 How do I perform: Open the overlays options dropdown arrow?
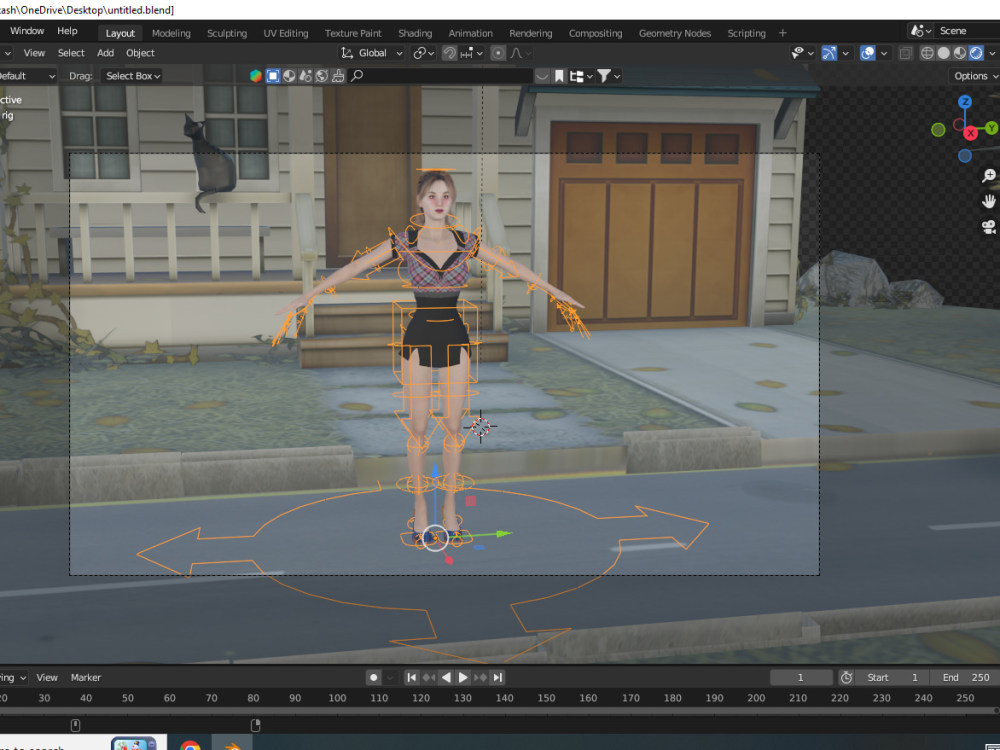(x=884, y=54)
